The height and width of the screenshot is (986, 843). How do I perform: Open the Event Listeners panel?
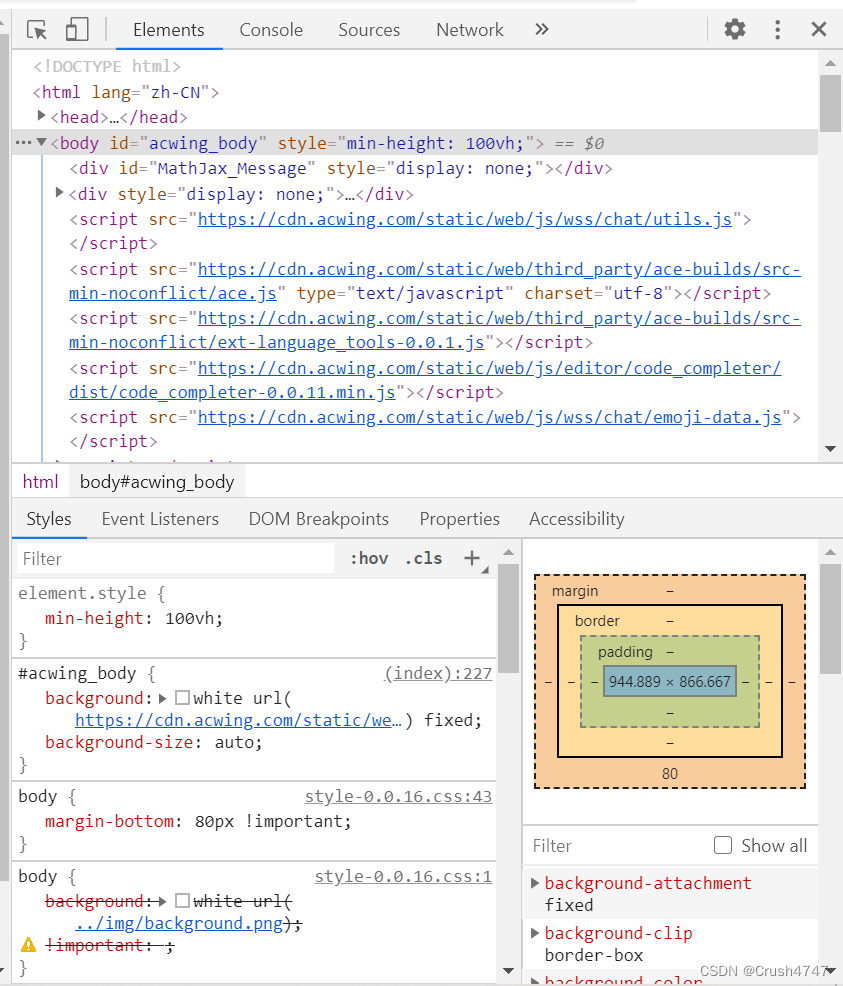[160, 519]
